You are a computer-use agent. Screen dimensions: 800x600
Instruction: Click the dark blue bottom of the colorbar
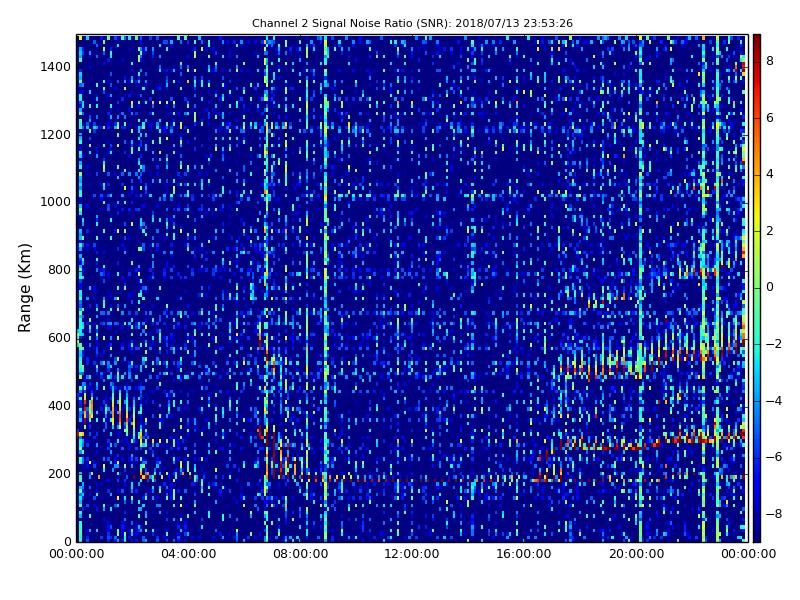[757, 535]
